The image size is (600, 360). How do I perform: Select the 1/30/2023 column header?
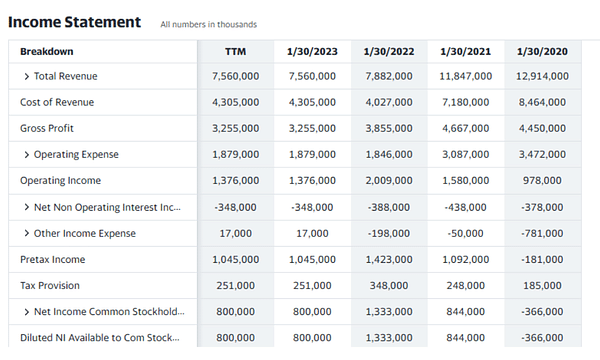tap(312, 52)
